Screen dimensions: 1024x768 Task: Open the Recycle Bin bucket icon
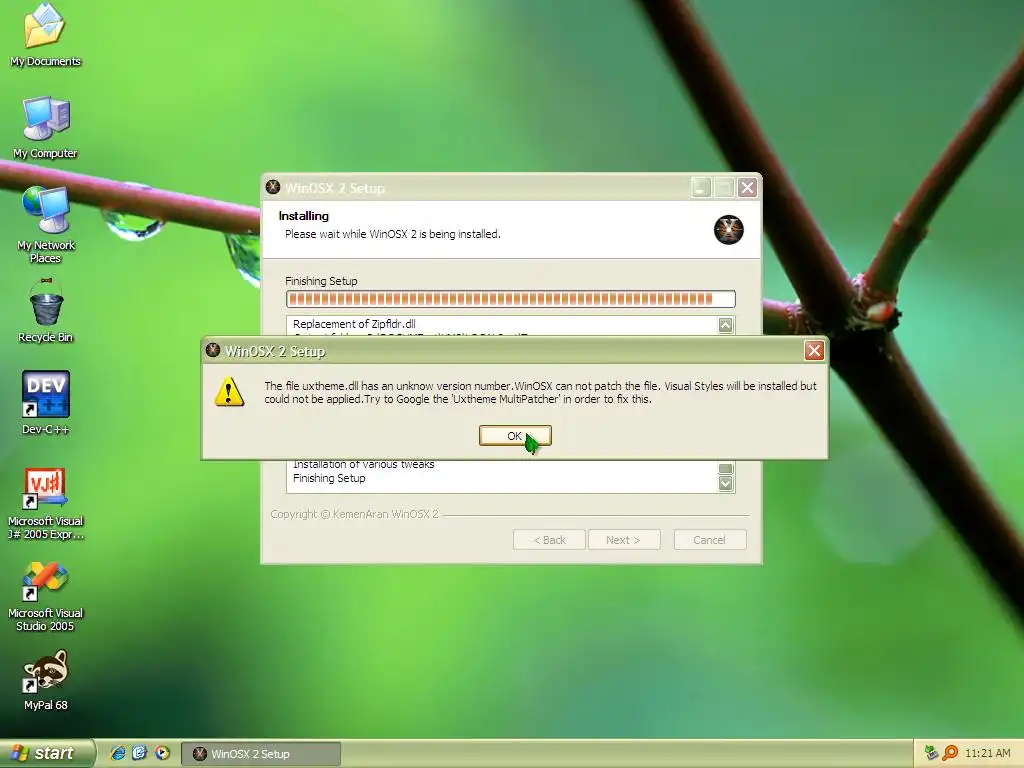point(46,311)
